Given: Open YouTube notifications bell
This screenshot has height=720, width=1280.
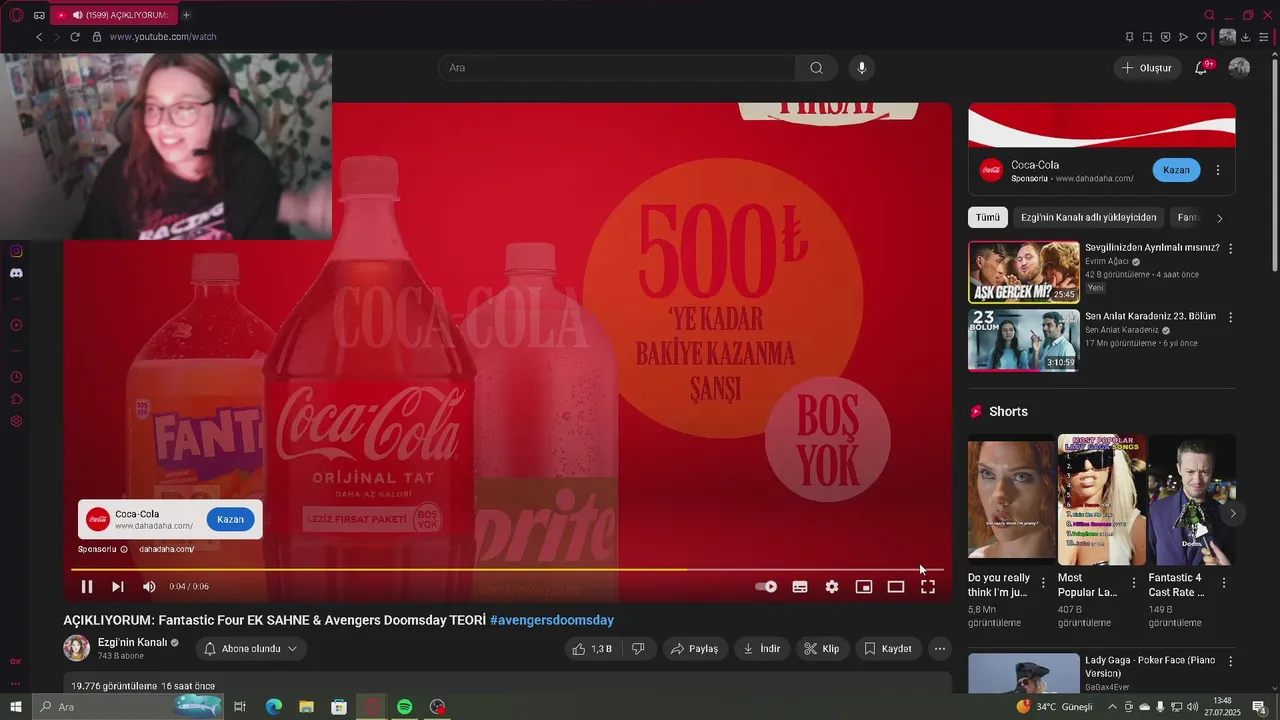Looking at the screenshot, I should [x=1201, y=68].
